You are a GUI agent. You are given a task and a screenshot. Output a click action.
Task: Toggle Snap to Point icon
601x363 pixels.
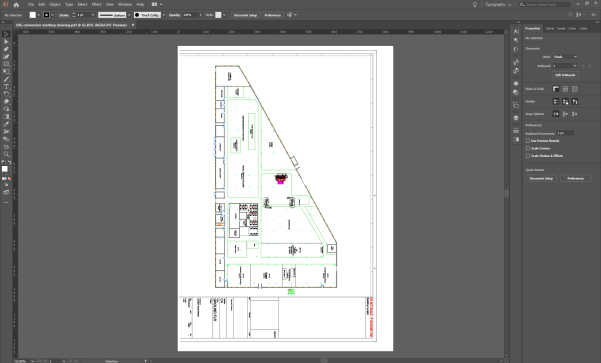[556, 114]
